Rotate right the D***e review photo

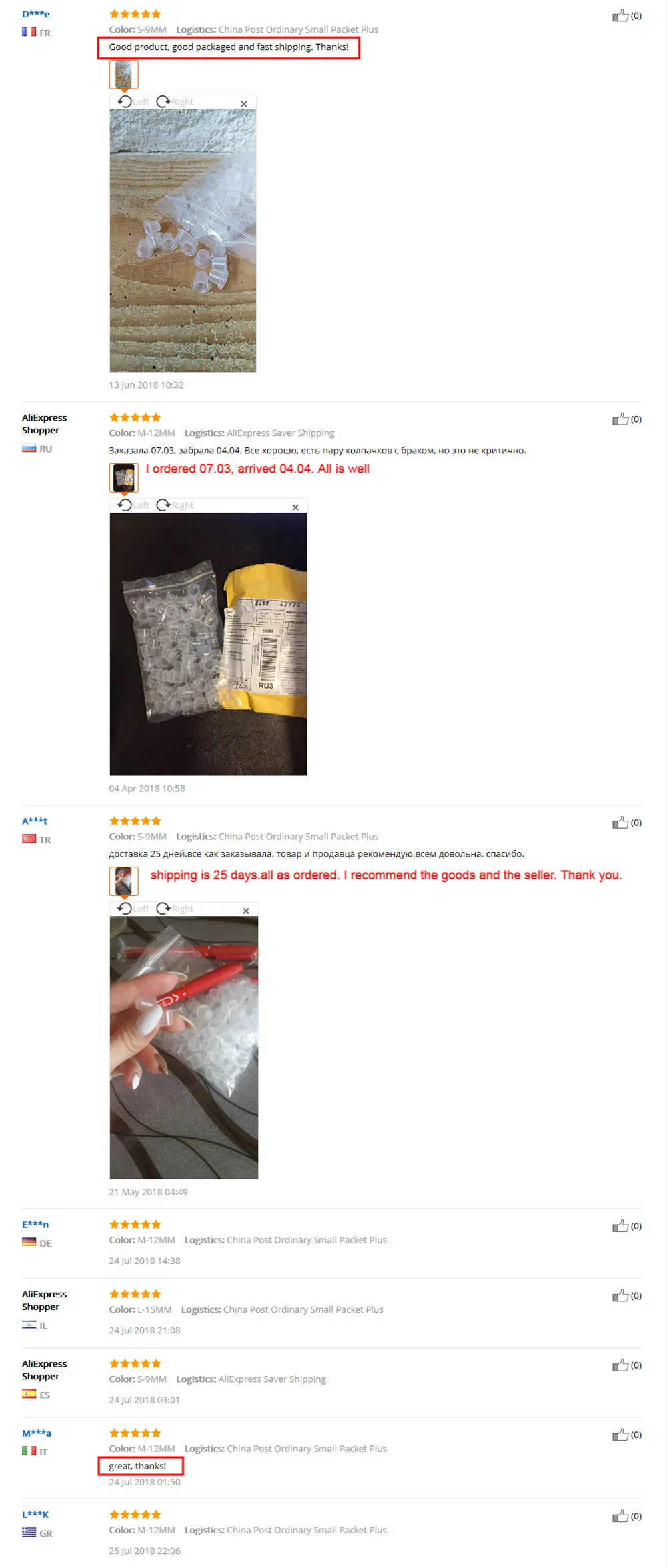[x=175, y=101]
